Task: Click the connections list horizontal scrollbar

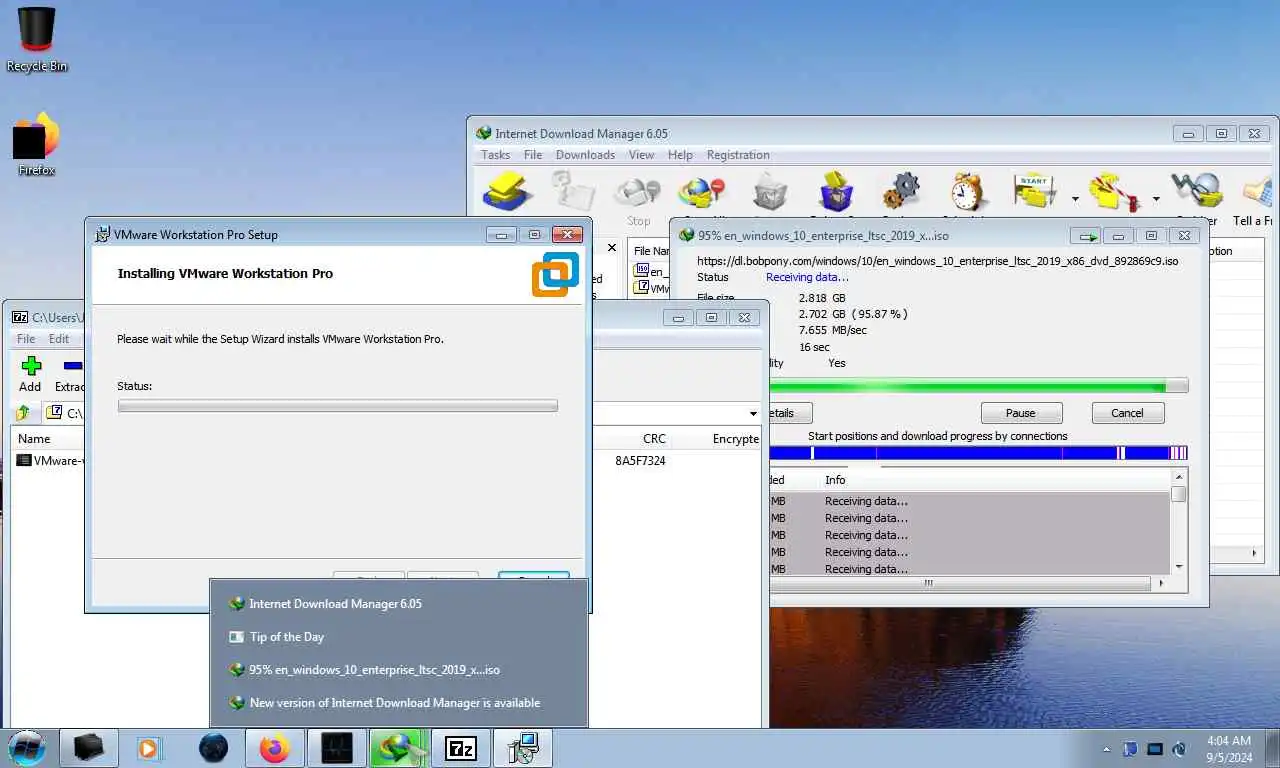Action: click(x=968, y=583)
